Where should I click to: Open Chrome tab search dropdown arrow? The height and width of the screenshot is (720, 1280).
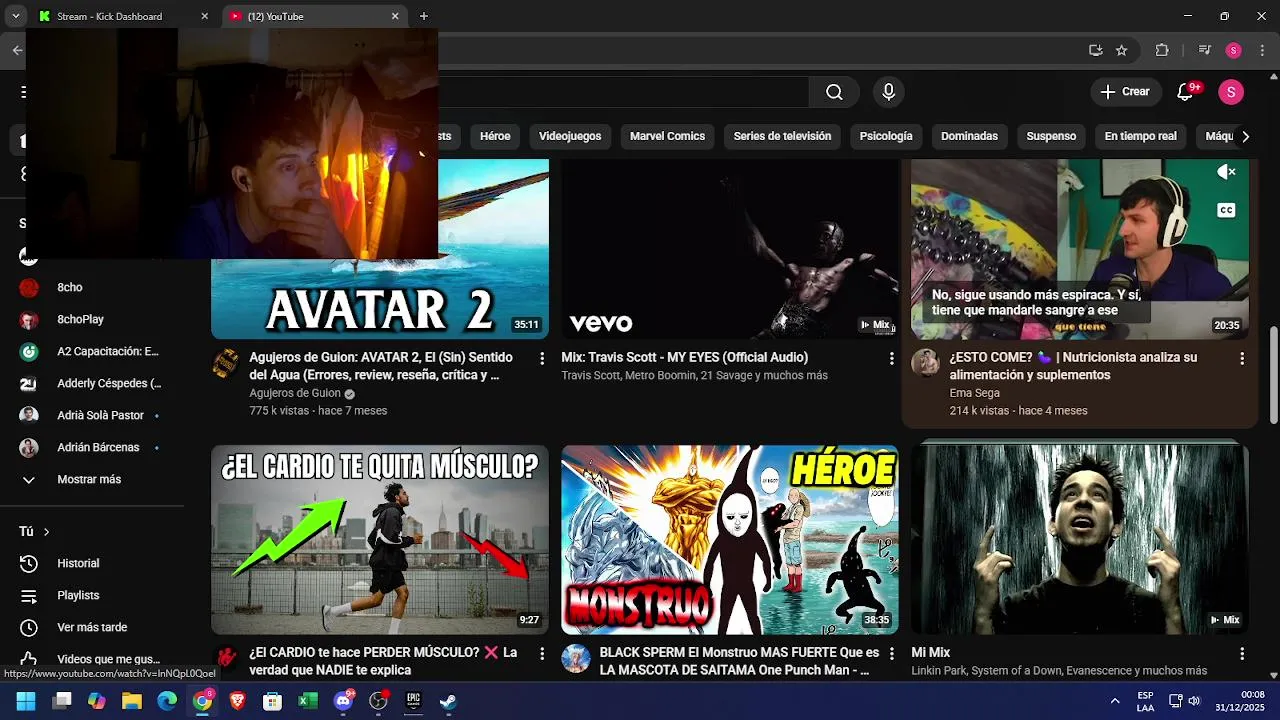tap(15, 16)
